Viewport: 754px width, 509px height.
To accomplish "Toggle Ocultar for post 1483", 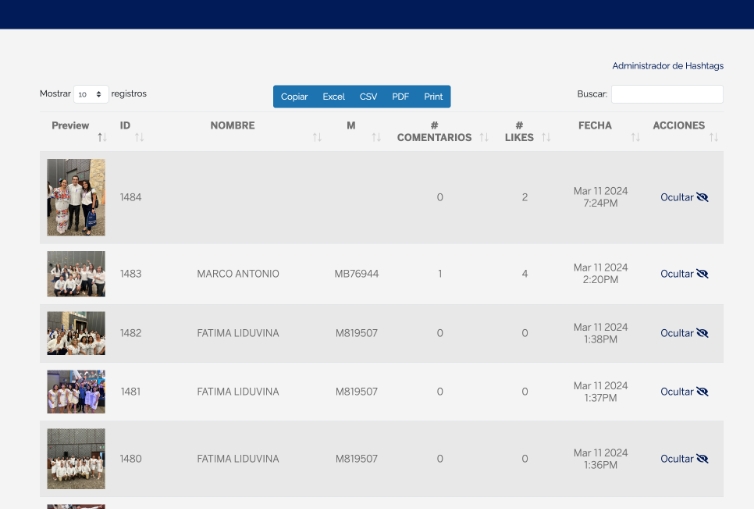I will [x=684, y=274].
